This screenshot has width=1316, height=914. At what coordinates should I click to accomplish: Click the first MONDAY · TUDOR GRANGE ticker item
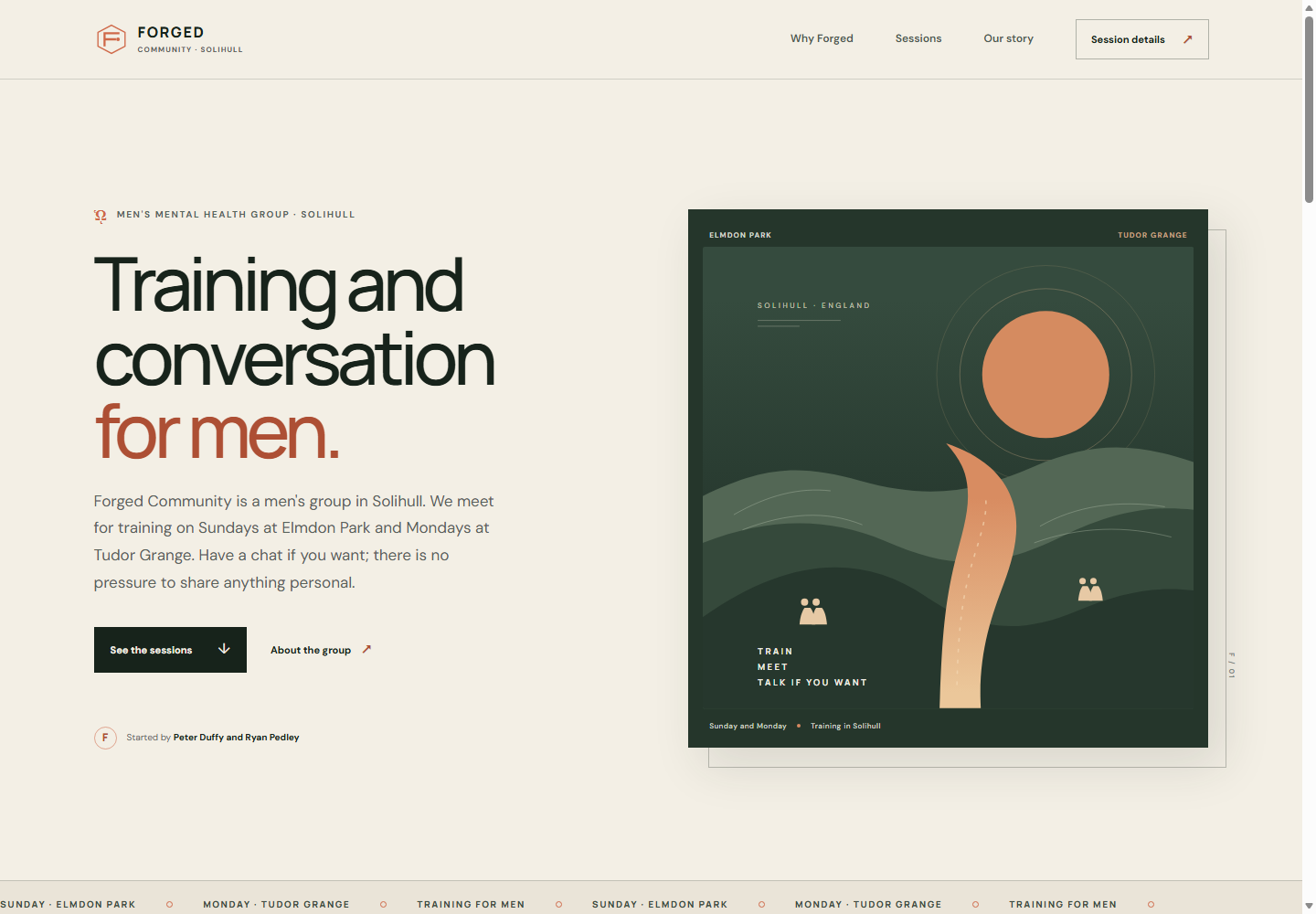coord(276,904)
